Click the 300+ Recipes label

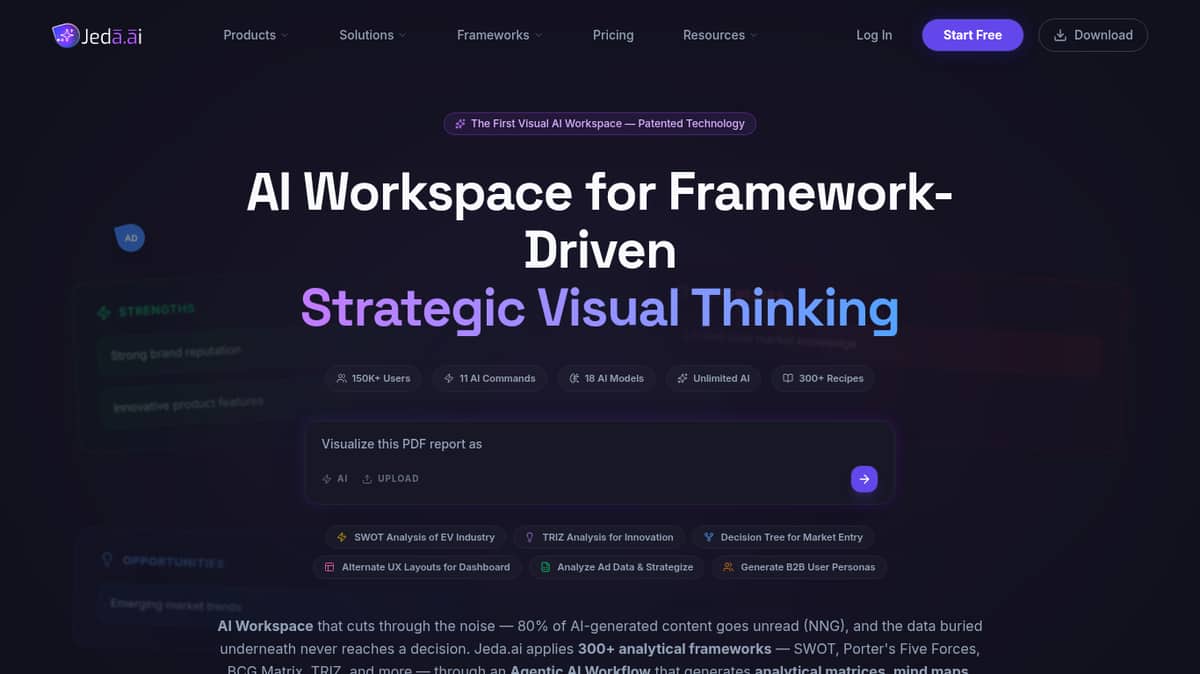click(x=831, y=379)
